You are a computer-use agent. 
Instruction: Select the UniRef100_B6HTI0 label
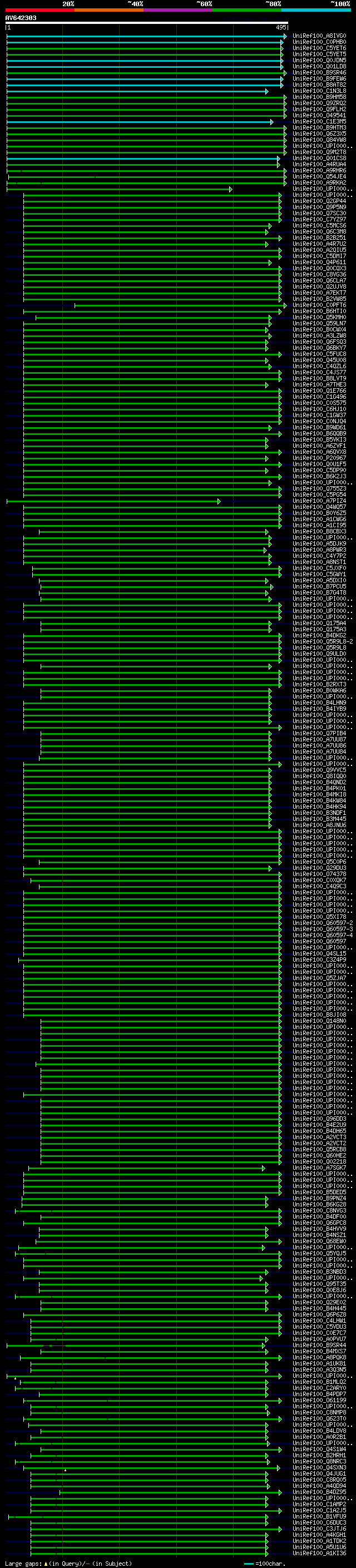tap(319, 311)
